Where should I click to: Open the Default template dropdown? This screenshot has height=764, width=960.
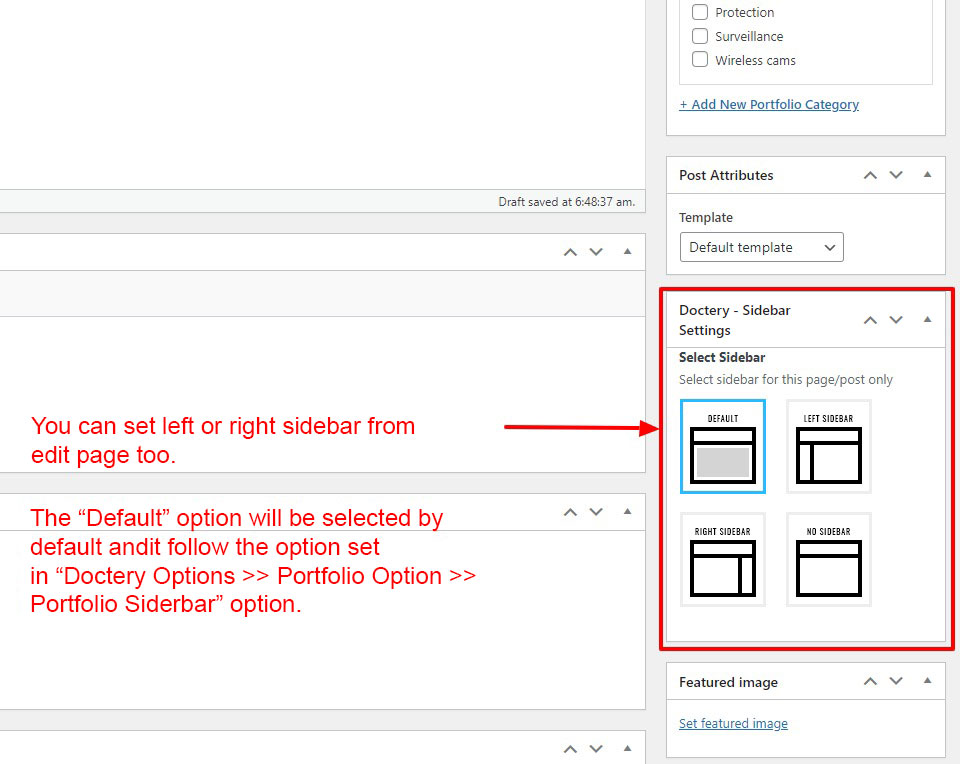click(x=761, y=247)
